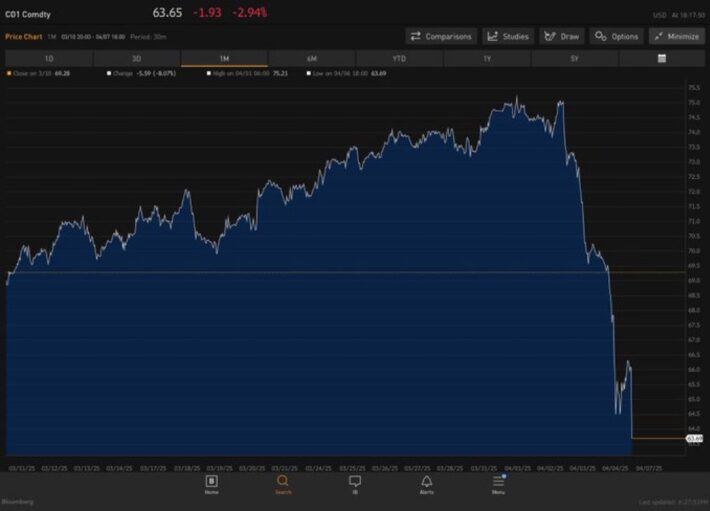Select the 1D time range tab
The image size is (710, 511).
[x=49, y=59]
